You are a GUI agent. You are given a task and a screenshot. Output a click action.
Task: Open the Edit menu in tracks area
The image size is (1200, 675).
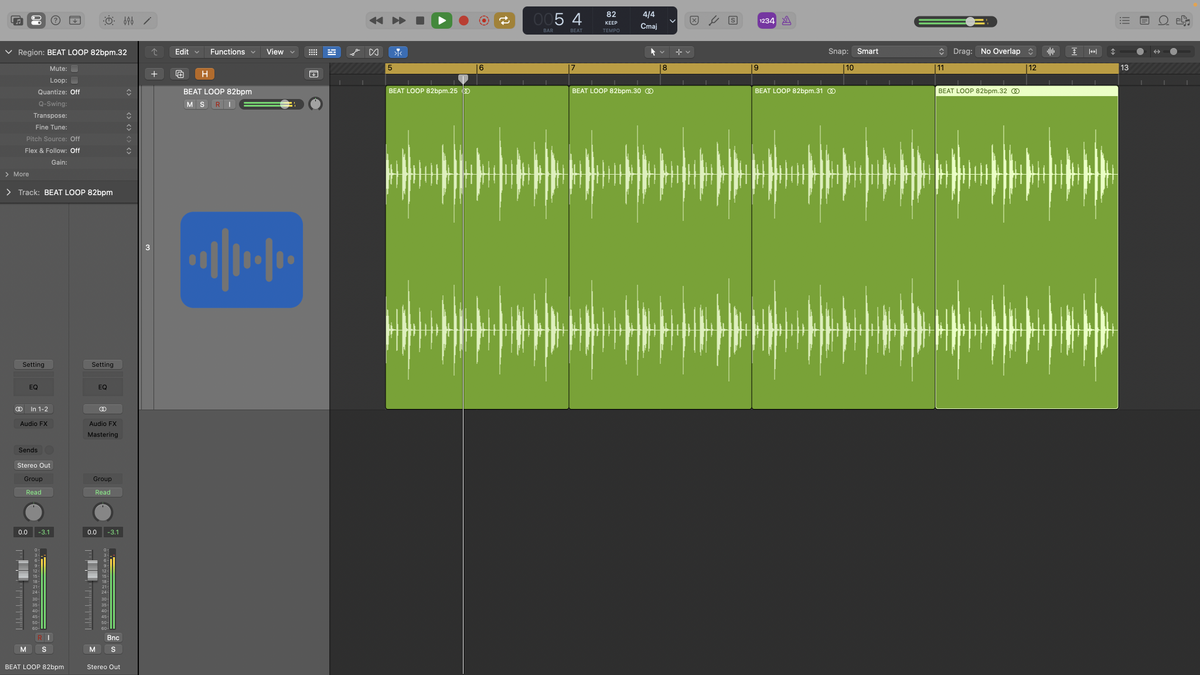click(x=185, y=52)
